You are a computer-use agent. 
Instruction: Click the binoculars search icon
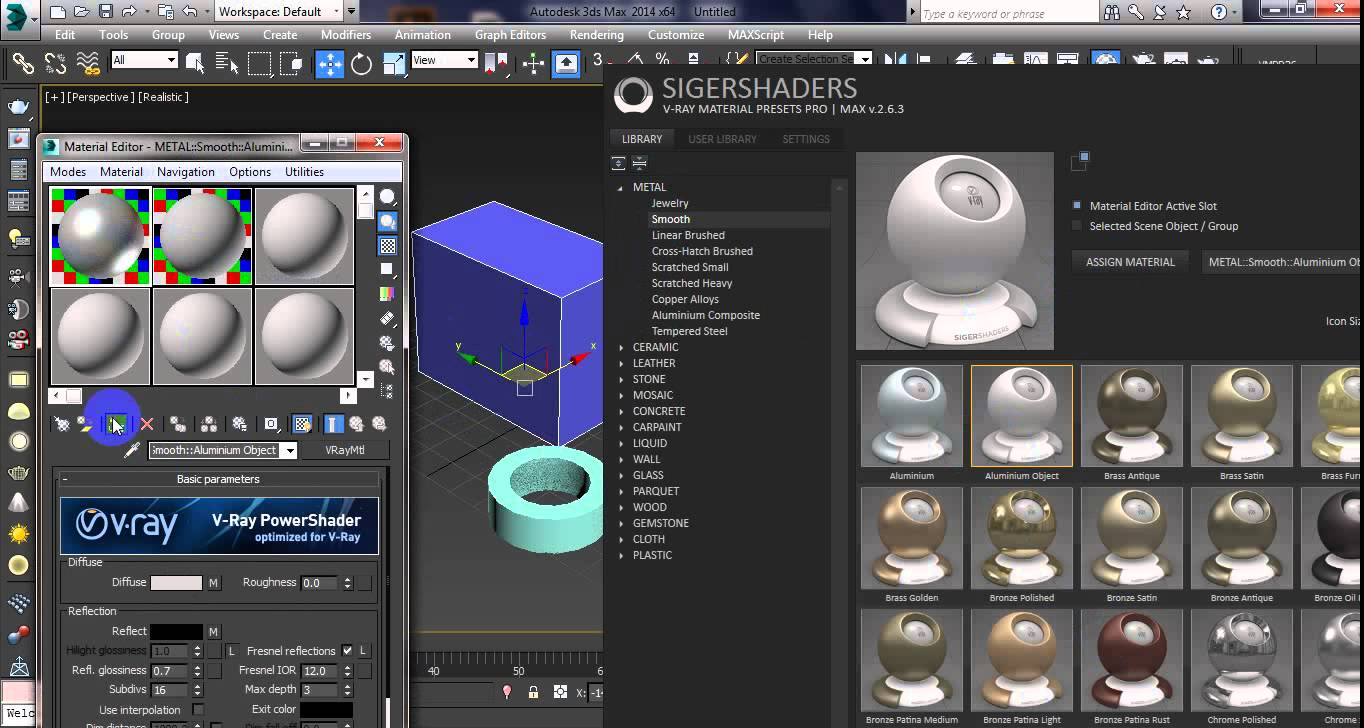1112,12
